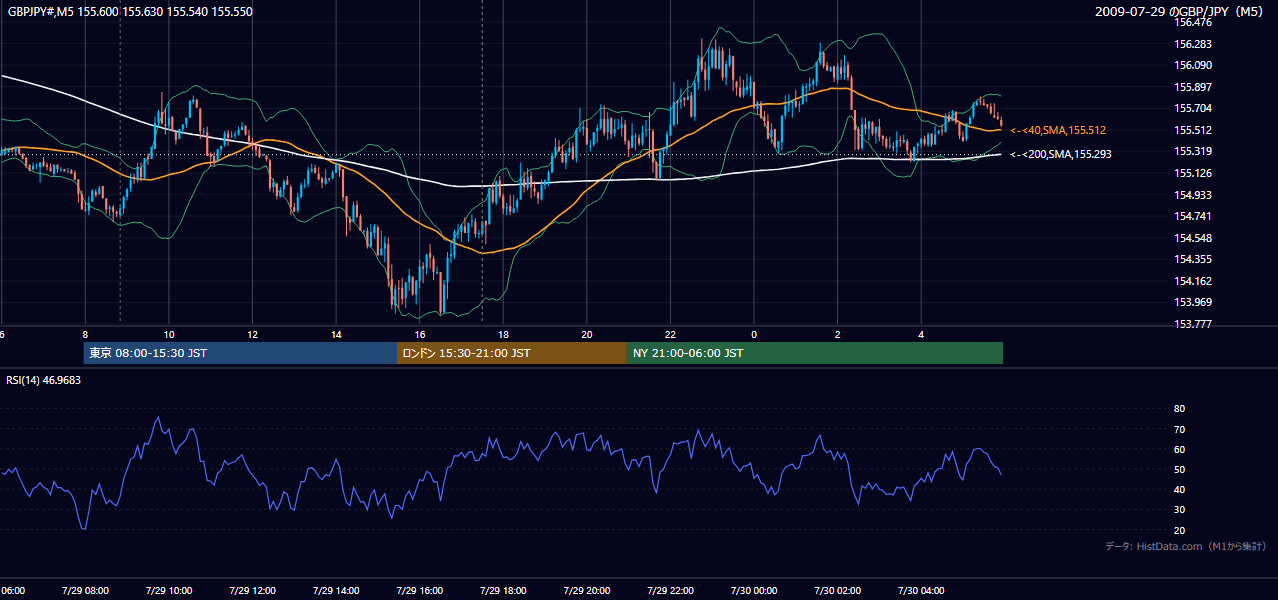Click the 153.777 price axis label
The image size is (1278, 600).
[1195, 324]
